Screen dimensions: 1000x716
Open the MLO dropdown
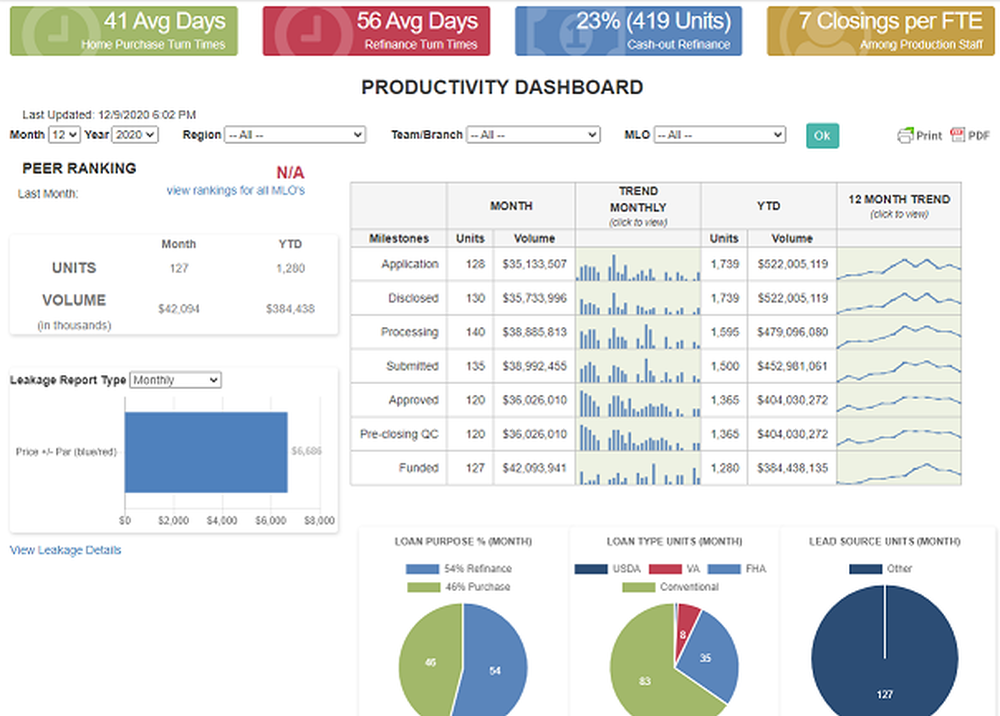(720, 135)
